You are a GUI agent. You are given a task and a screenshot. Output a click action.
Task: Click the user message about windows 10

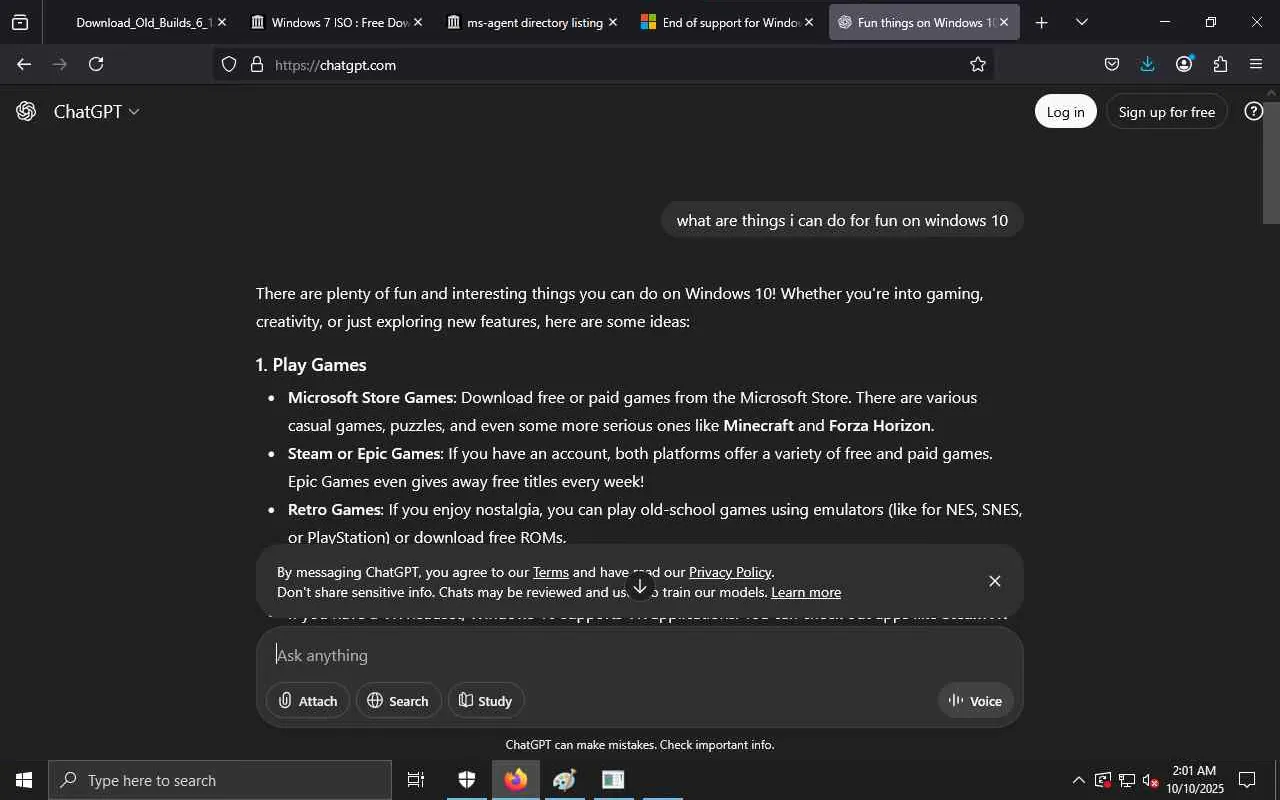pyautogui.click(x=842, y=220)
